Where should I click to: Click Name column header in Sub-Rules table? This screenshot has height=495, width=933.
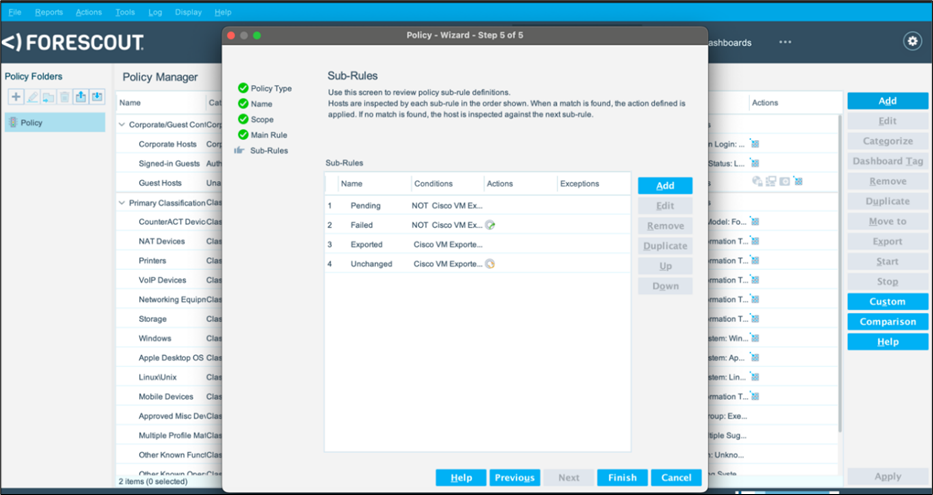[x=374, y=183]
